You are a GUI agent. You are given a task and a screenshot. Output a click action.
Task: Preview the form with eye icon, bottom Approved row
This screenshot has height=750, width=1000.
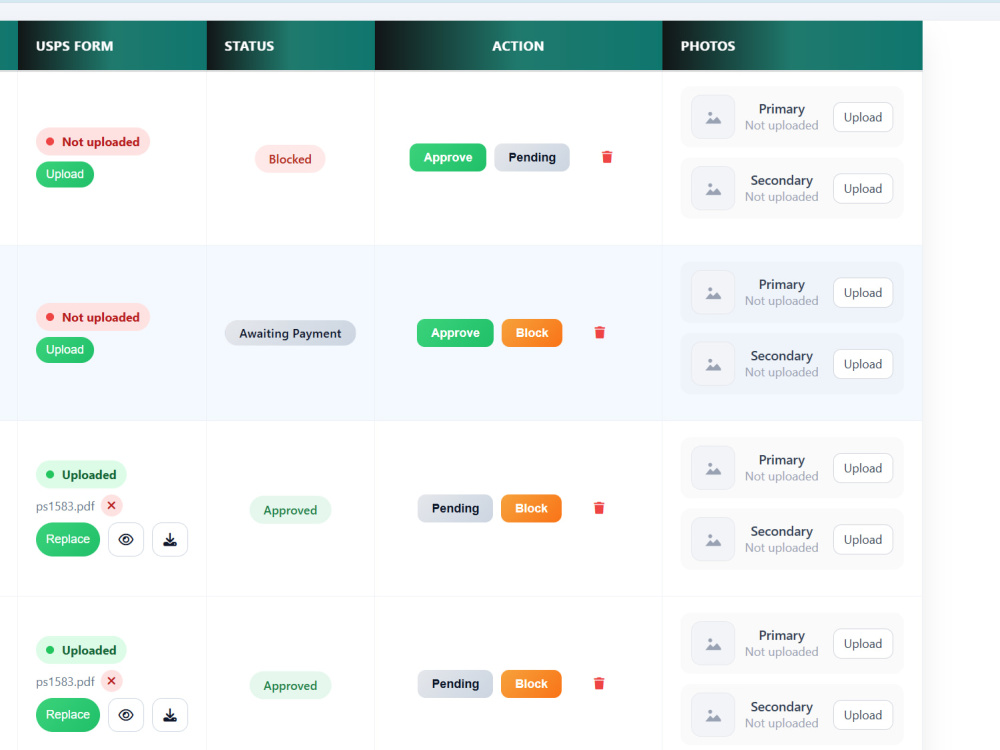(126, 715)
